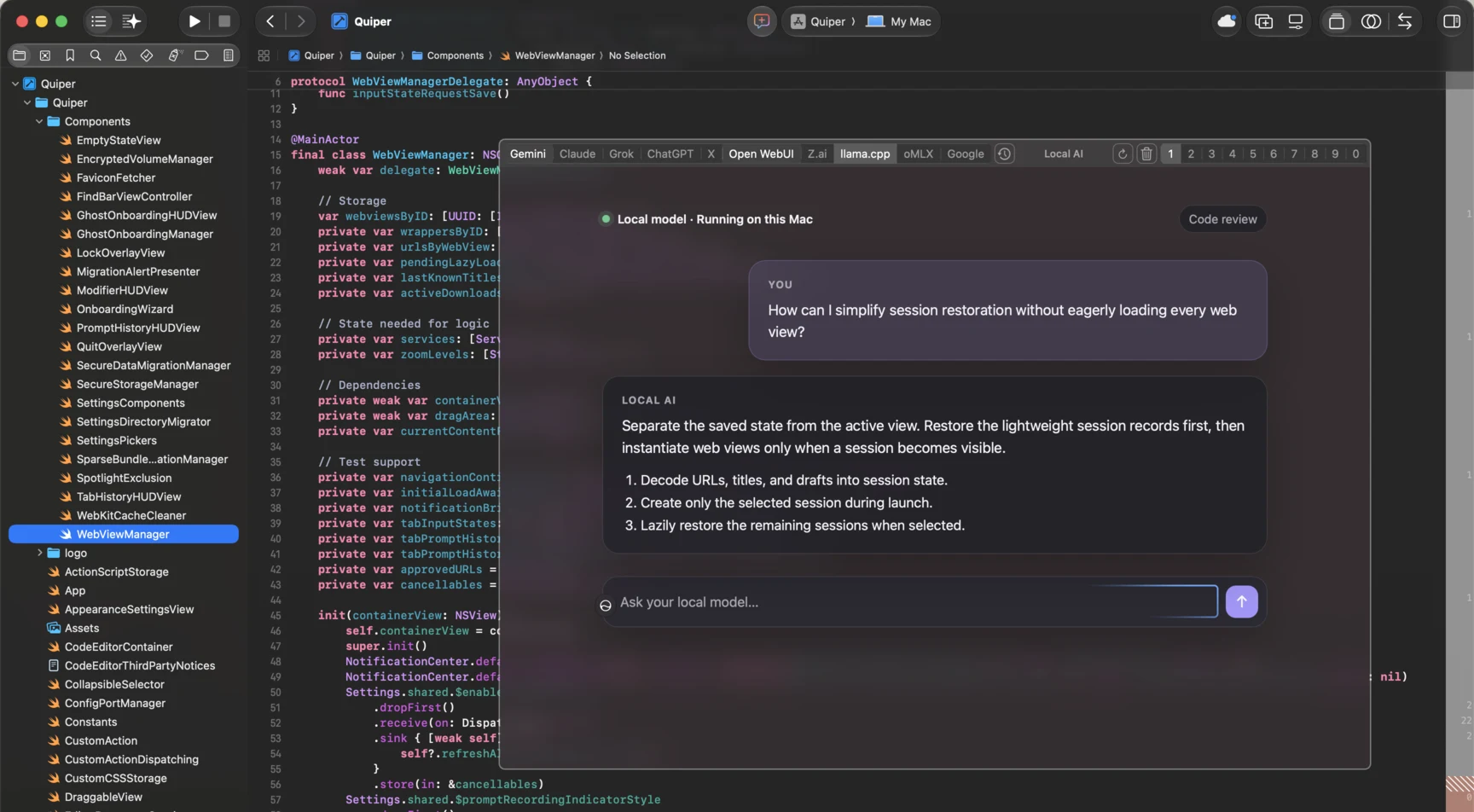
Task: Collapse the Quiper group folder
Action: [x=27, y=102]
